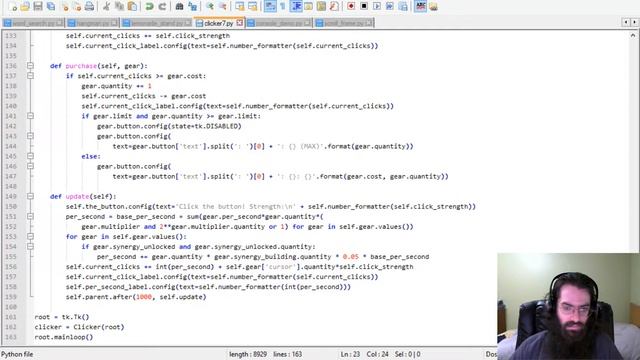Save the current file
The width and height of the screenshot is (640, 360).
(38, 7)
